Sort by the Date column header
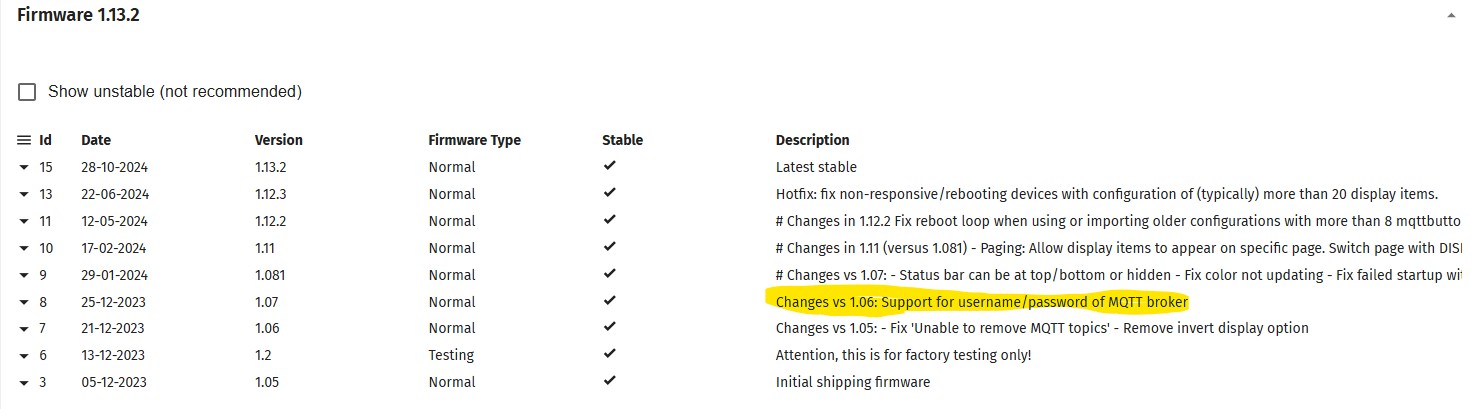This screenshot has width=1473, height=409. point(96,140)
